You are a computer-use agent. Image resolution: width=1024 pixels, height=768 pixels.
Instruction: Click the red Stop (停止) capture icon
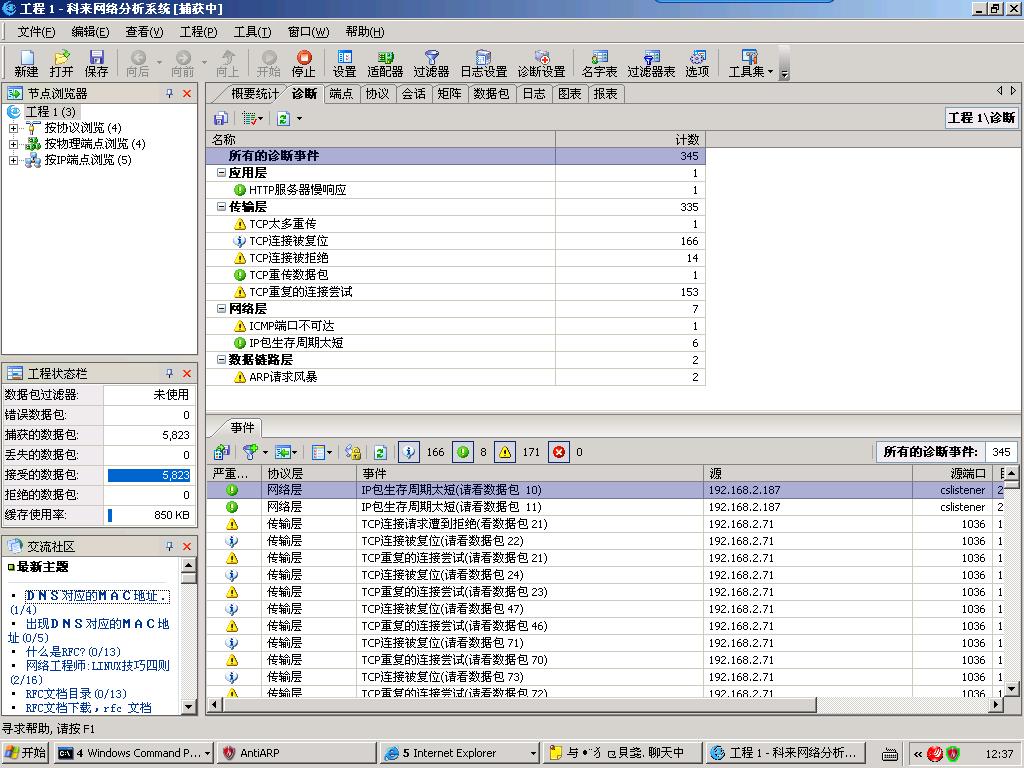click(303, 60)
